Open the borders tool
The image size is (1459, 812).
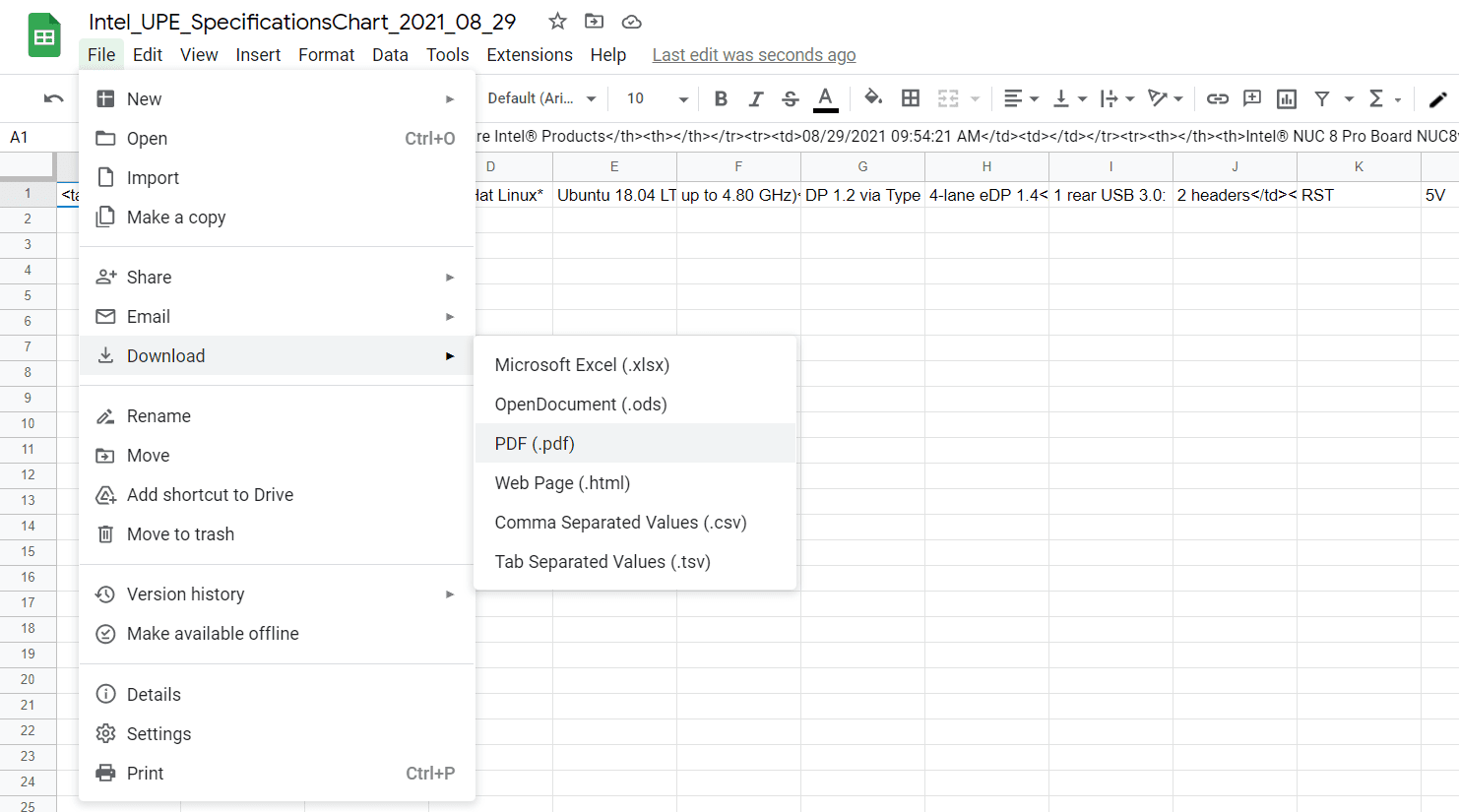pos(911,98)
